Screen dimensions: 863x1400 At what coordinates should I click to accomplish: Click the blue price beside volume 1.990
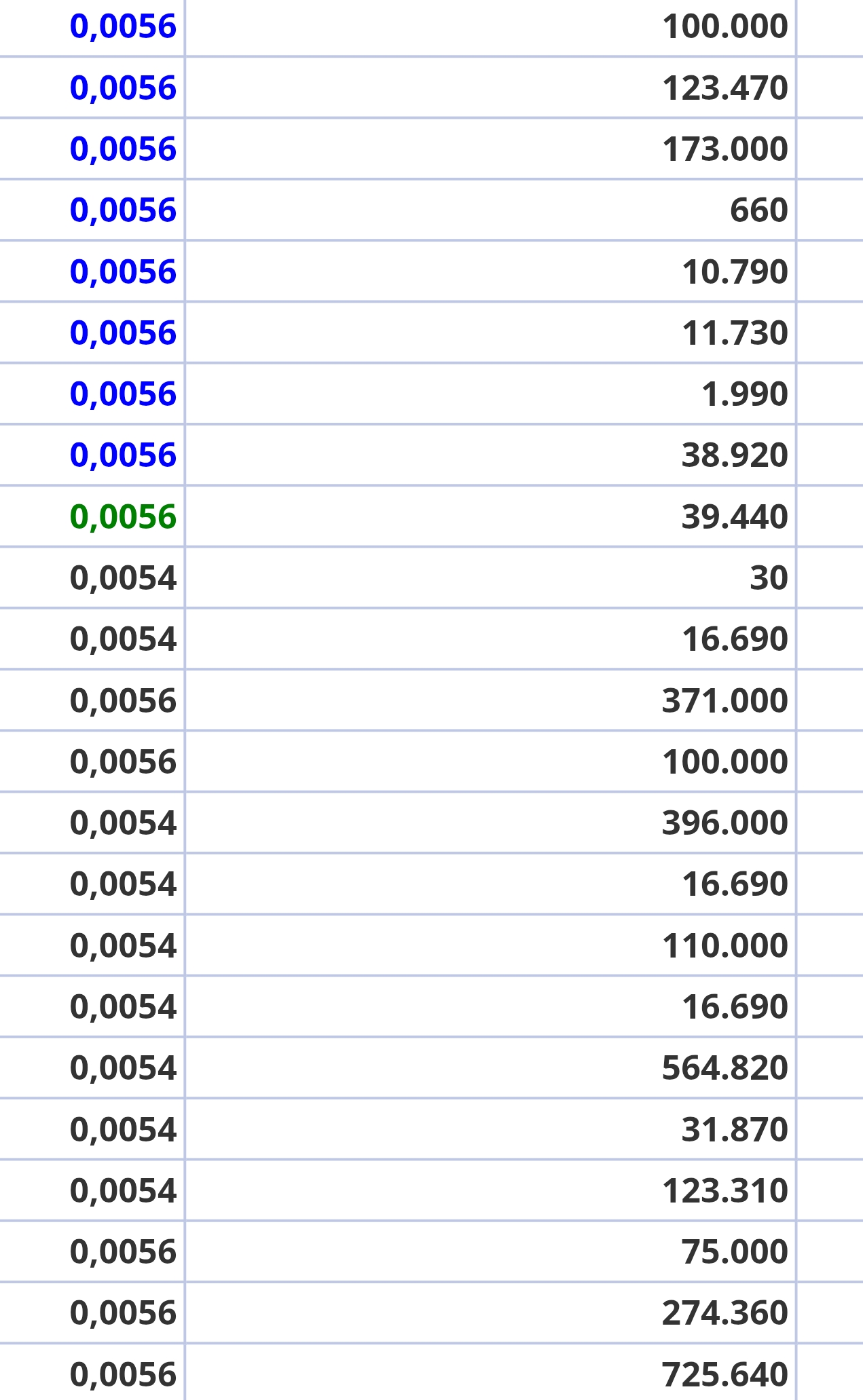[123, 394]
